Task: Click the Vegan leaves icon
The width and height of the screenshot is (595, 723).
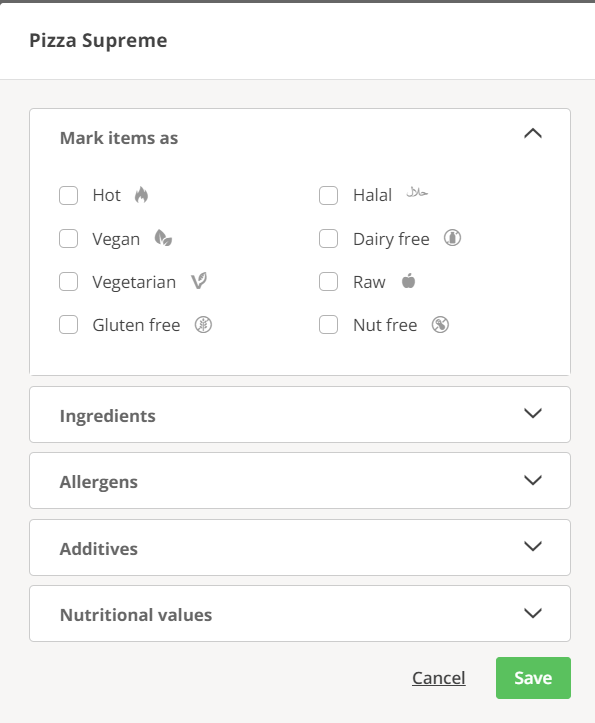Action: pyautogui.click(x=163, y=238)
